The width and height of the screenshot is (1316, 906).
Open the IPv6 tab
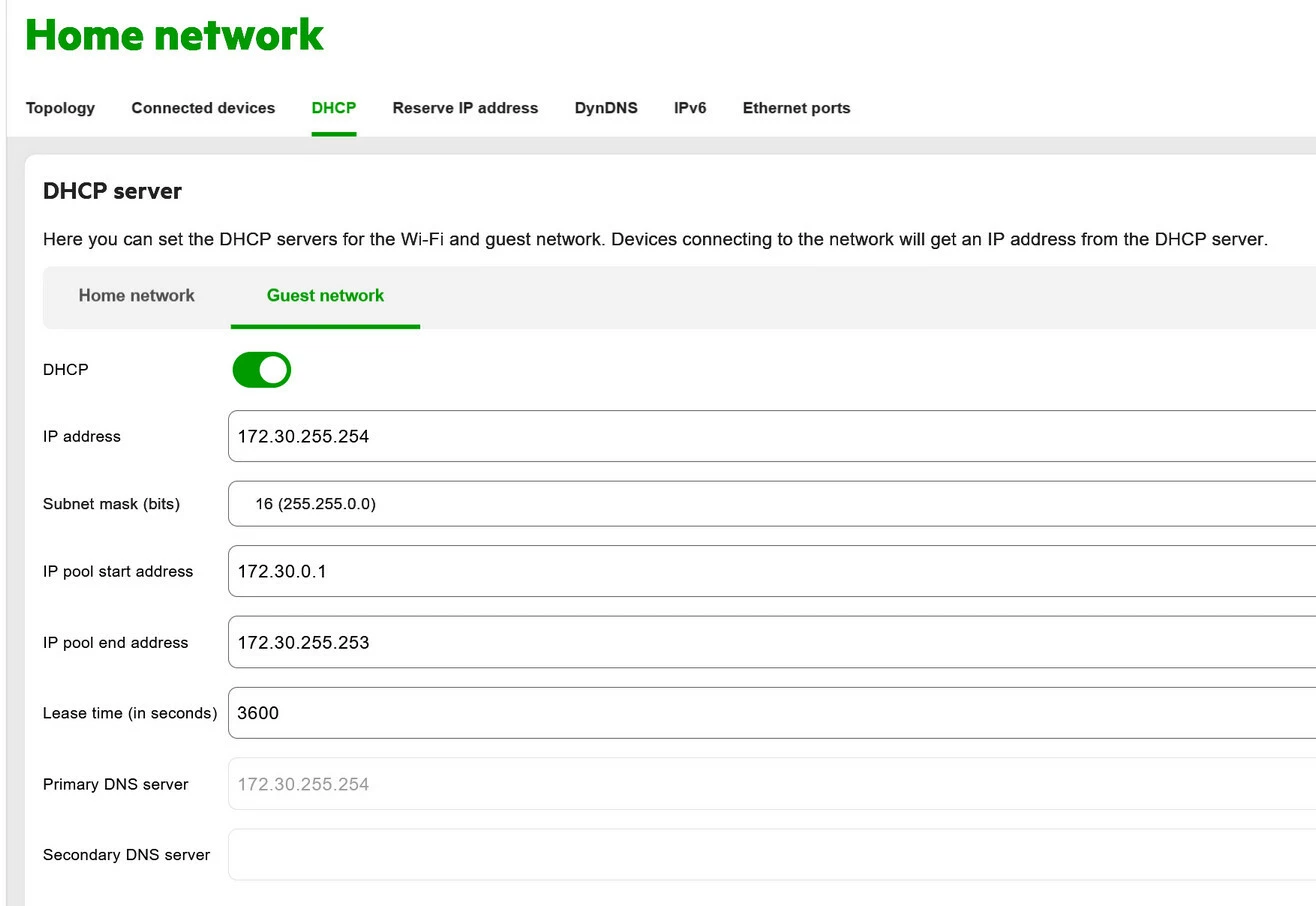(690, 108)
